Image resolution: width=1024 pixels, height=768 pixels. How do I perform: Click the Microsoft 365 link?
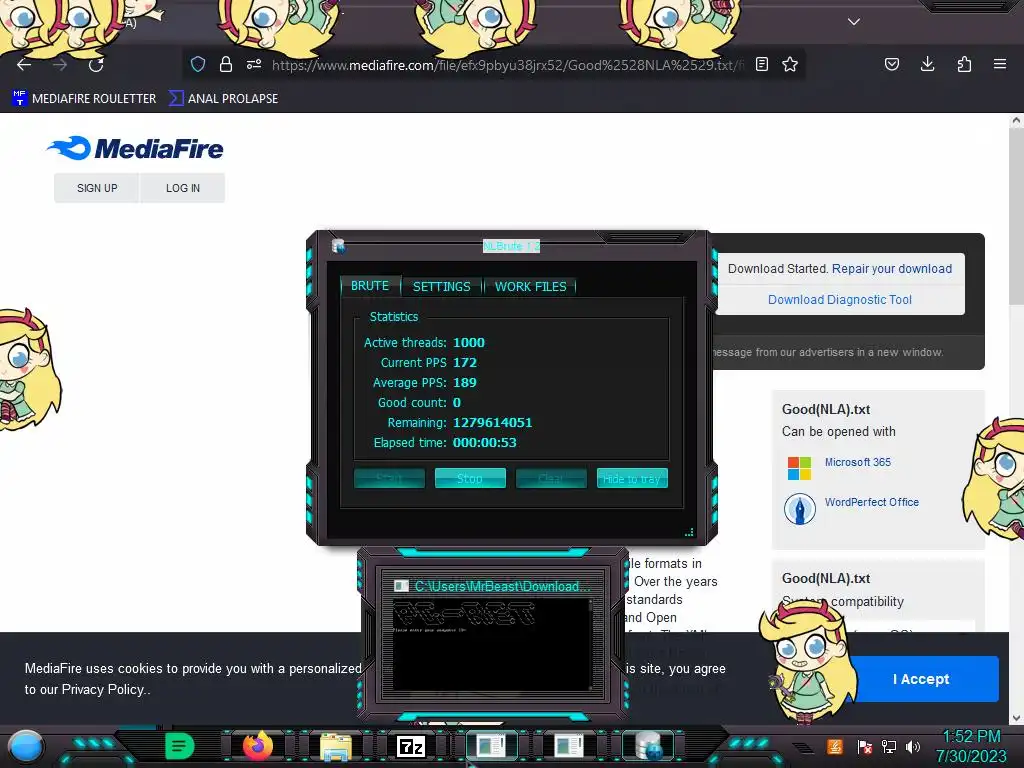(857, 462)
